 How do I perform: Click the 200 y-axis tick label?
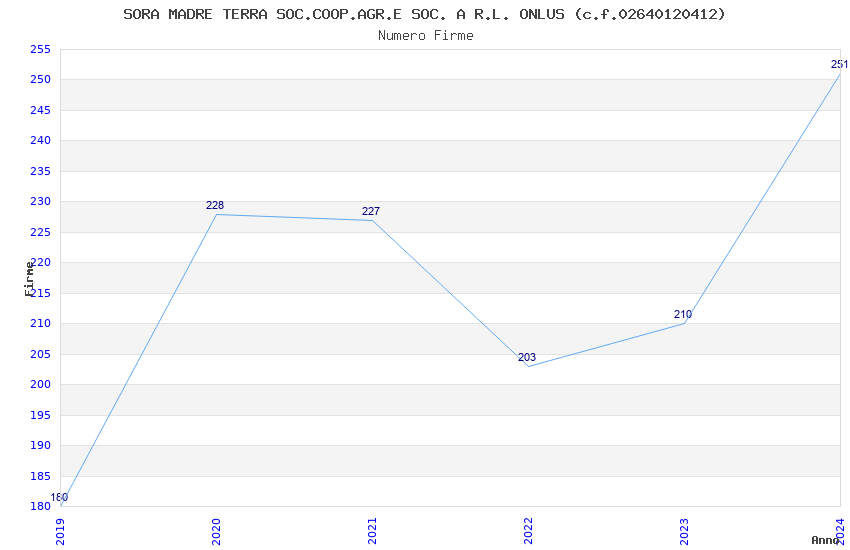pyautogui.click(x=40, y=384)
